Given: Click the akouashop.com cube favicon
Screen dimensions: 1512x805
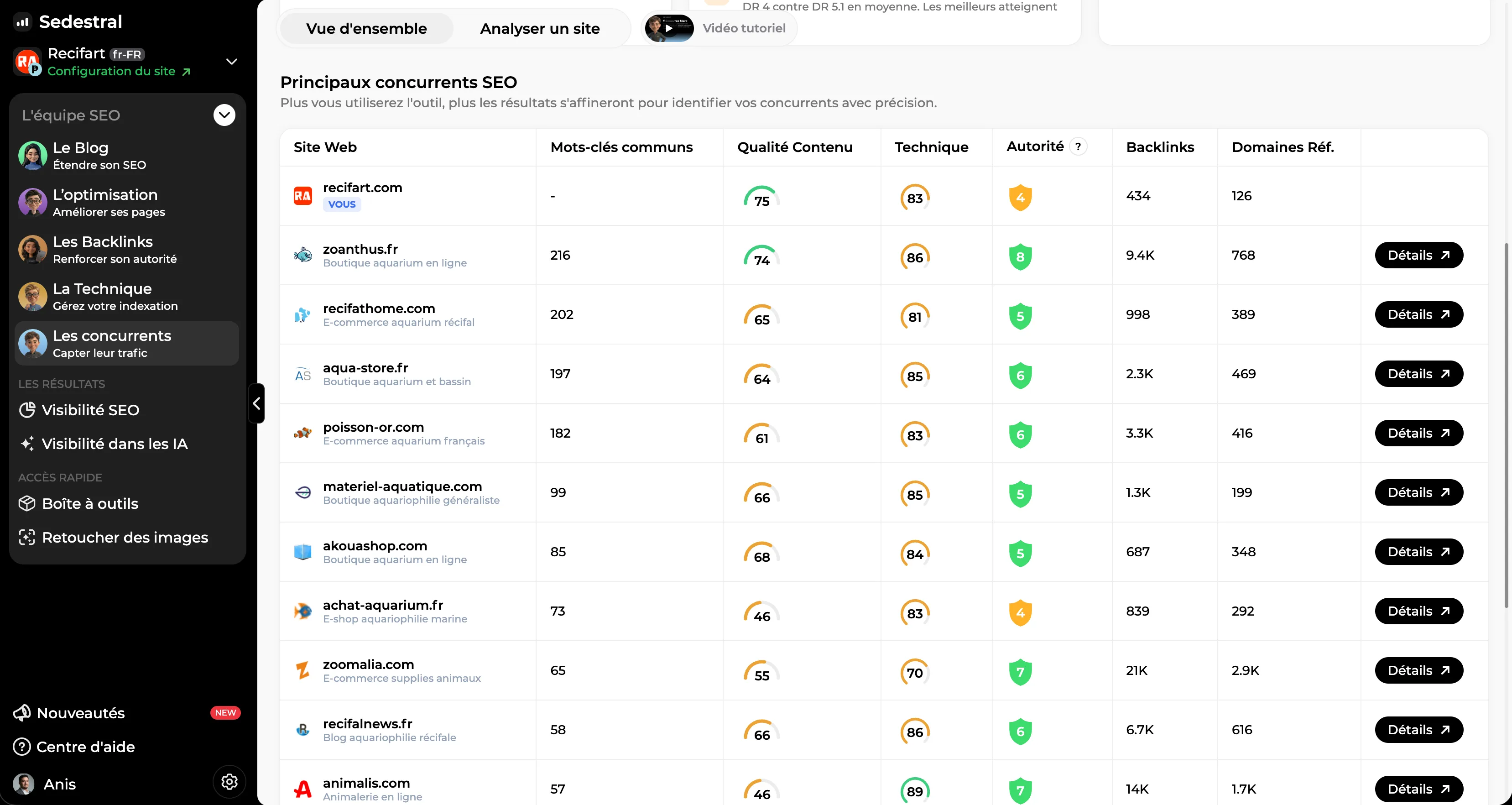Looking at the screenshot, I should [x=303, y=552].
